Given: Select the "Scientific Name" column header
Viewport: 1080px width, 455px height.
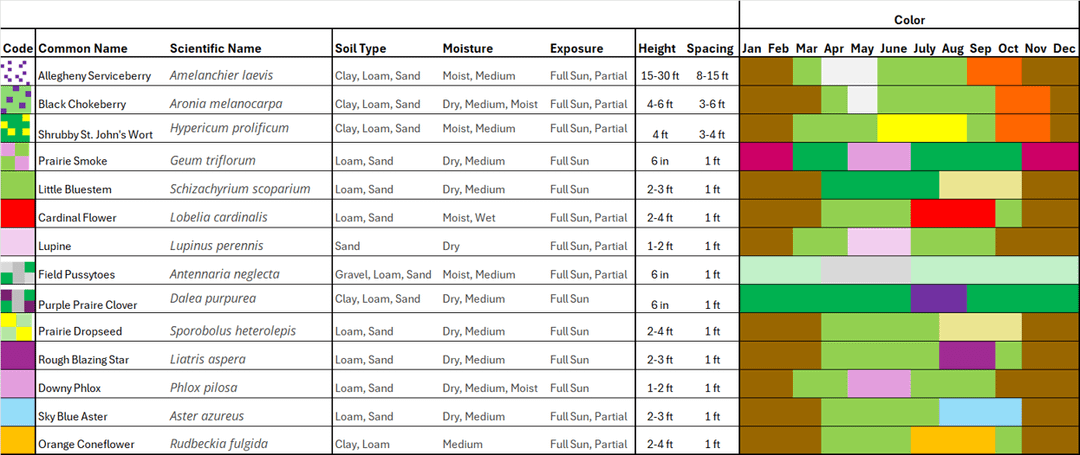Looking at the screenshot, I should click(x=215, y=48).
